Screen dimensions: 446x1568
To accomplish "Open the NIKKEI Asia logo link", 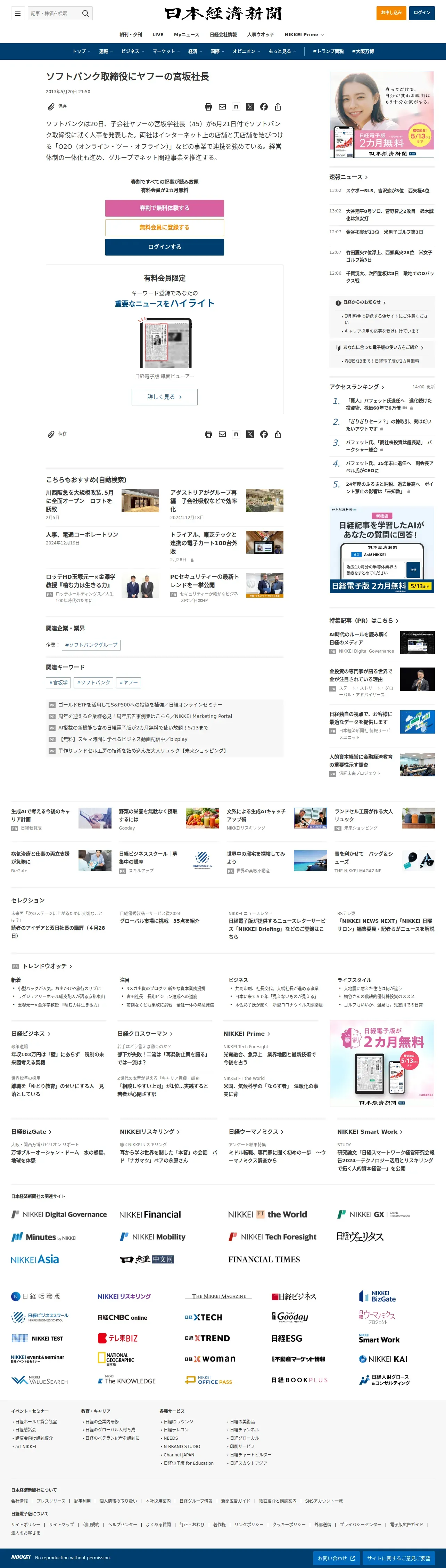I will (x=35, y=1259).
